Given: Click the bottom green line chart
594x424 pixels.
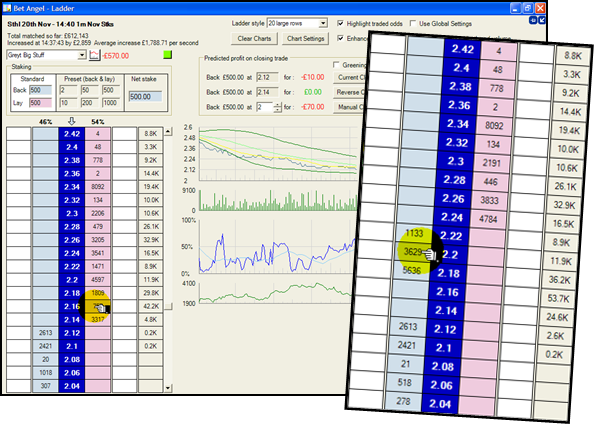Looking at the screenshot, I should click(x=278, y=293).
